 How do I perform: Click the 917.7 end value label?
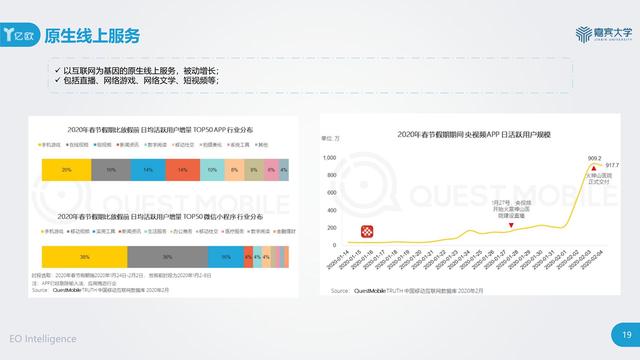point(612,165)
